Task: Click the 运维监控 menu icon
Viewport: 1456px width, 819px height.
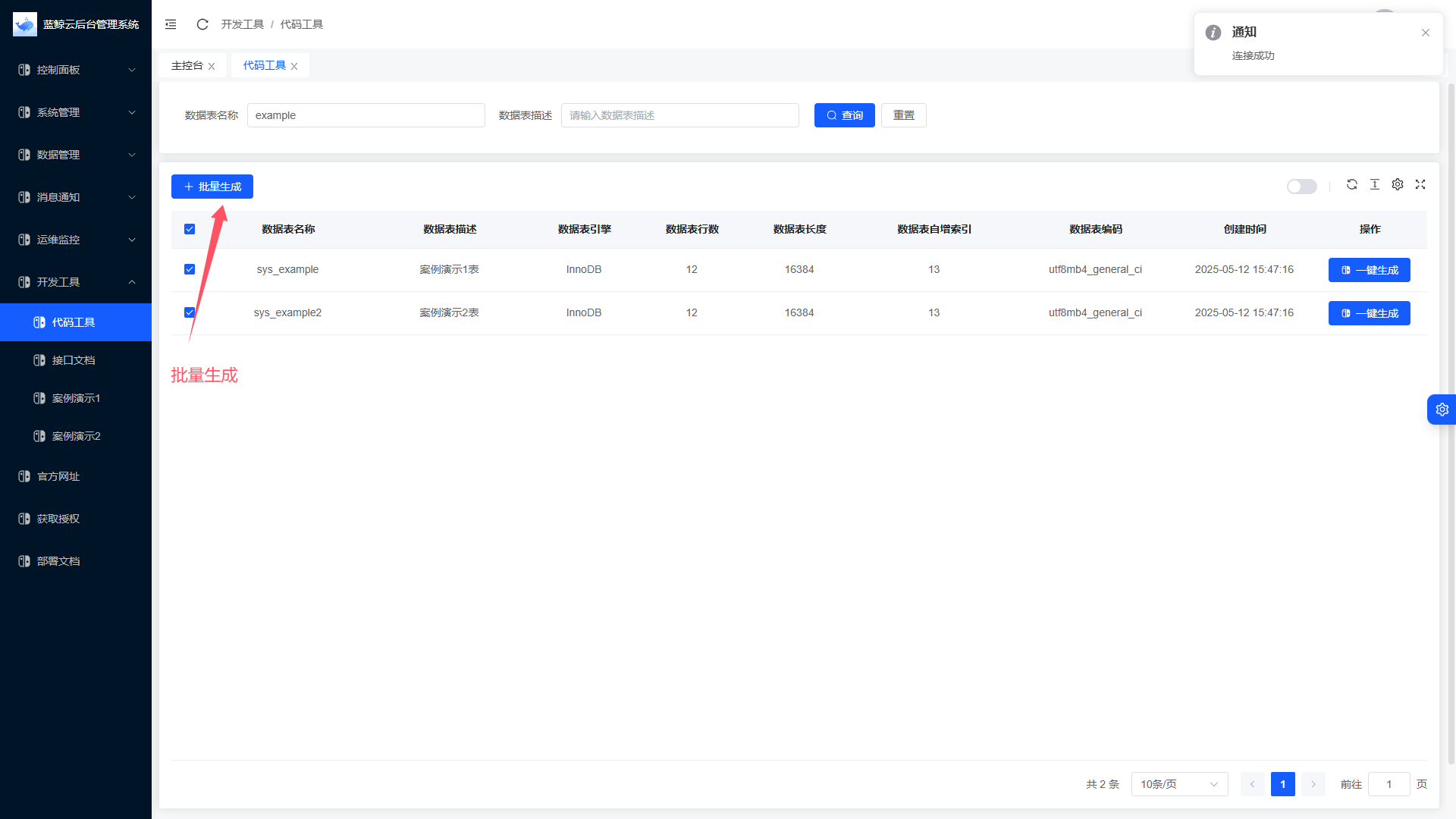Action: [x=24, y=240]
